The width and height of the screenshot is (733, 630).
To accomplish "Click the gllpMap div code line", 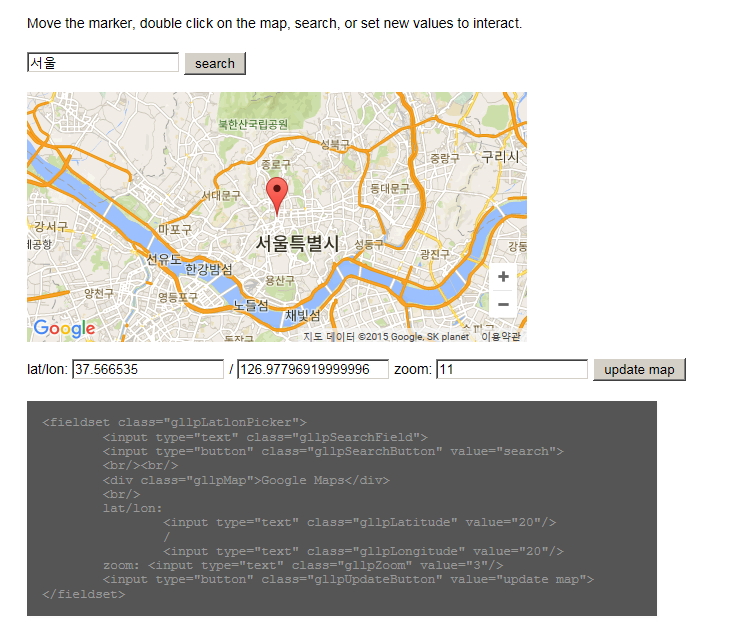I will click(246, 480).
